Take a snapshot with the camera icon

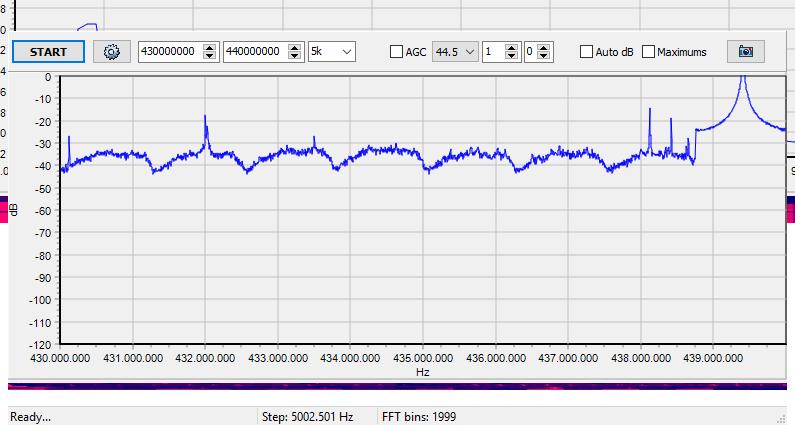click(x=745, y=52)
